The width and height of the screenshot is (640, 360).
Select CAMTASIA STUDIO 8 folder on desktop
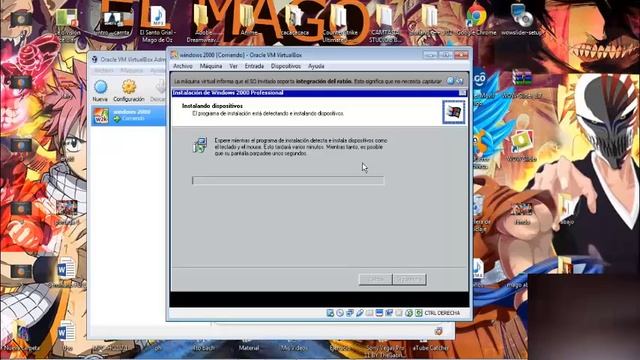coord(384,24)
